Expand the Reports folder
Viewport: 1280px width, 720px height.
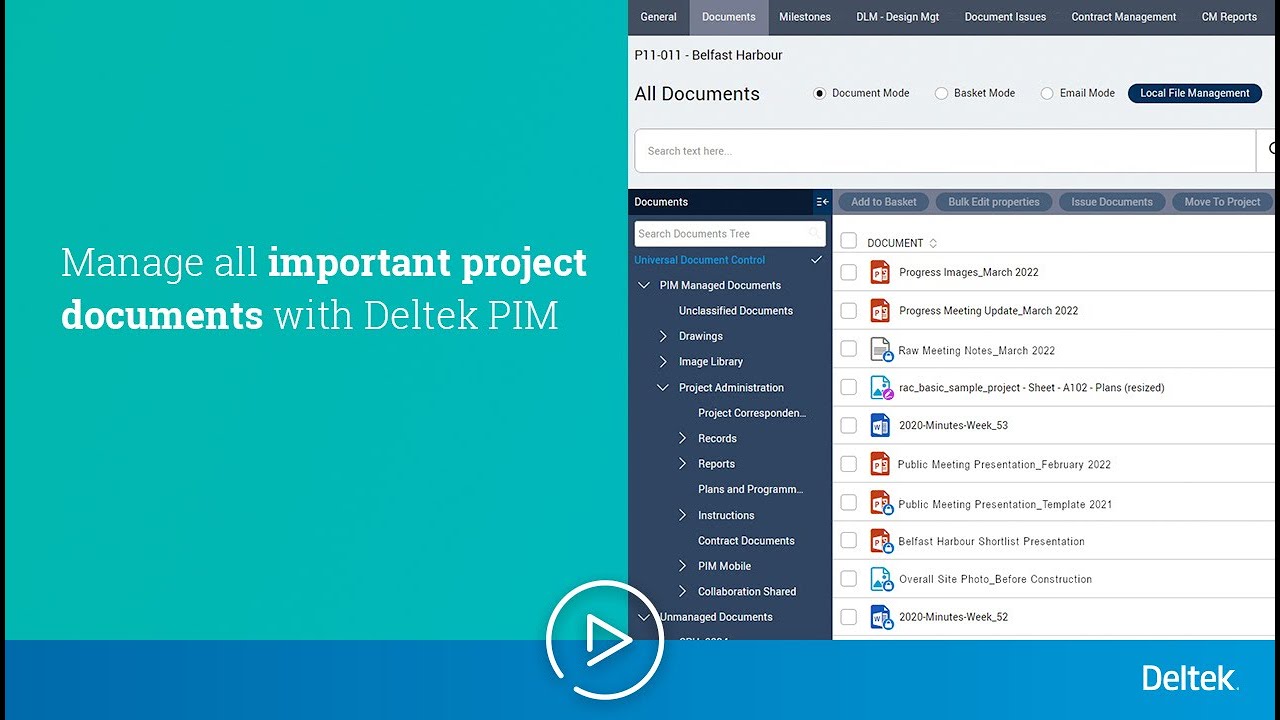(682, 464)
